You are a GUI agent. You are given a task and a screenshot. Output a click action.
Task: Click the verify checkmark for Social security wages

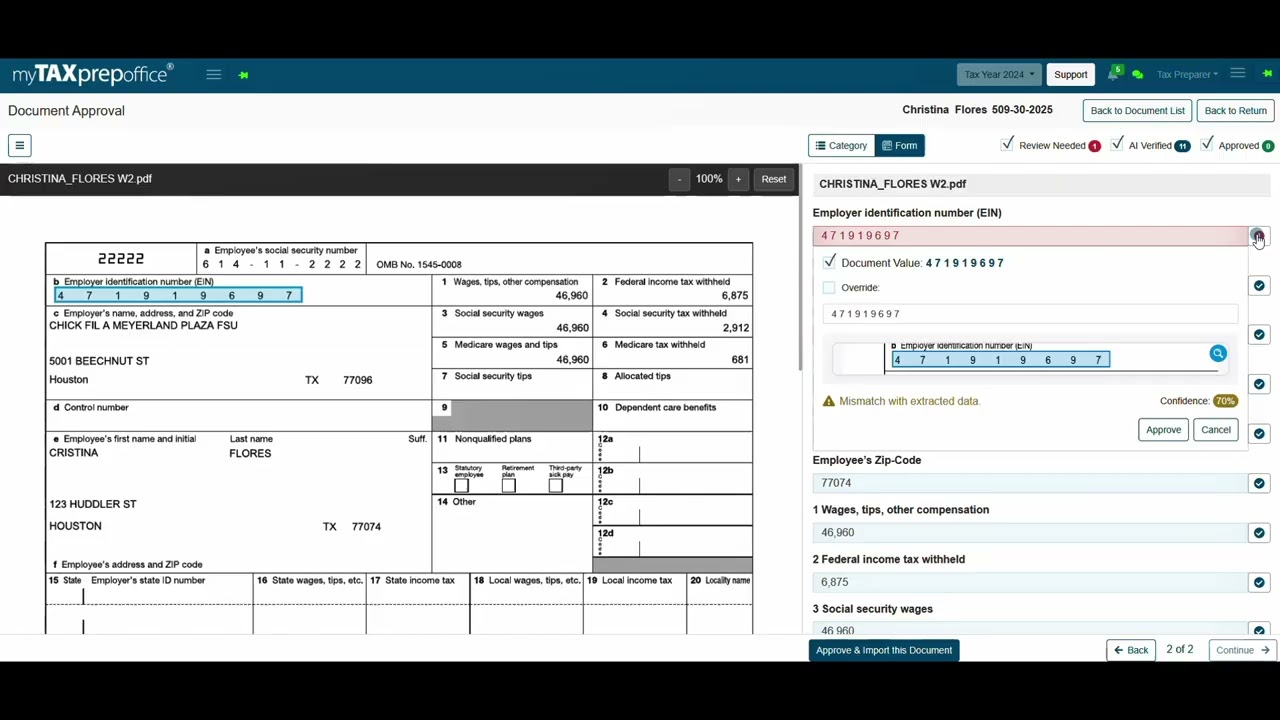[x=1259, y=630]
